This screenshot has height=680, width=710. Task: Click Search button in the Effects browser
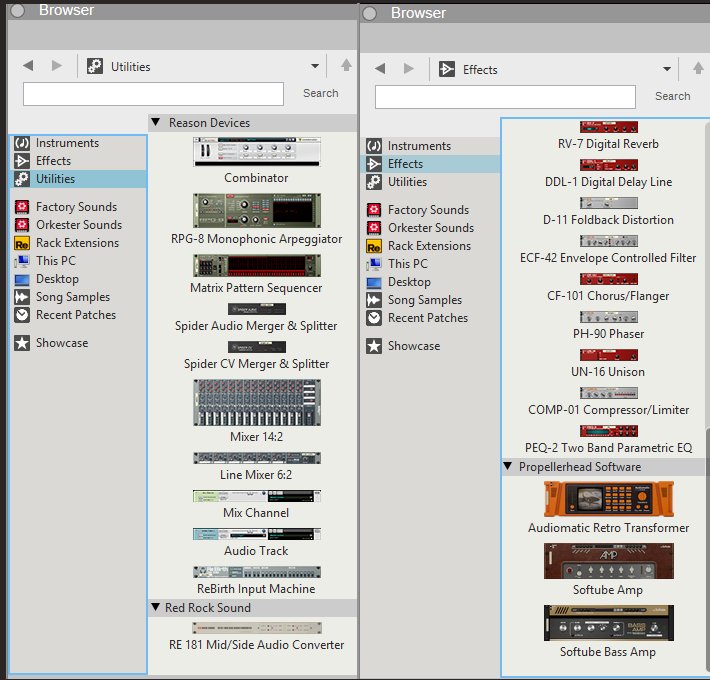(x=672, y=96)
